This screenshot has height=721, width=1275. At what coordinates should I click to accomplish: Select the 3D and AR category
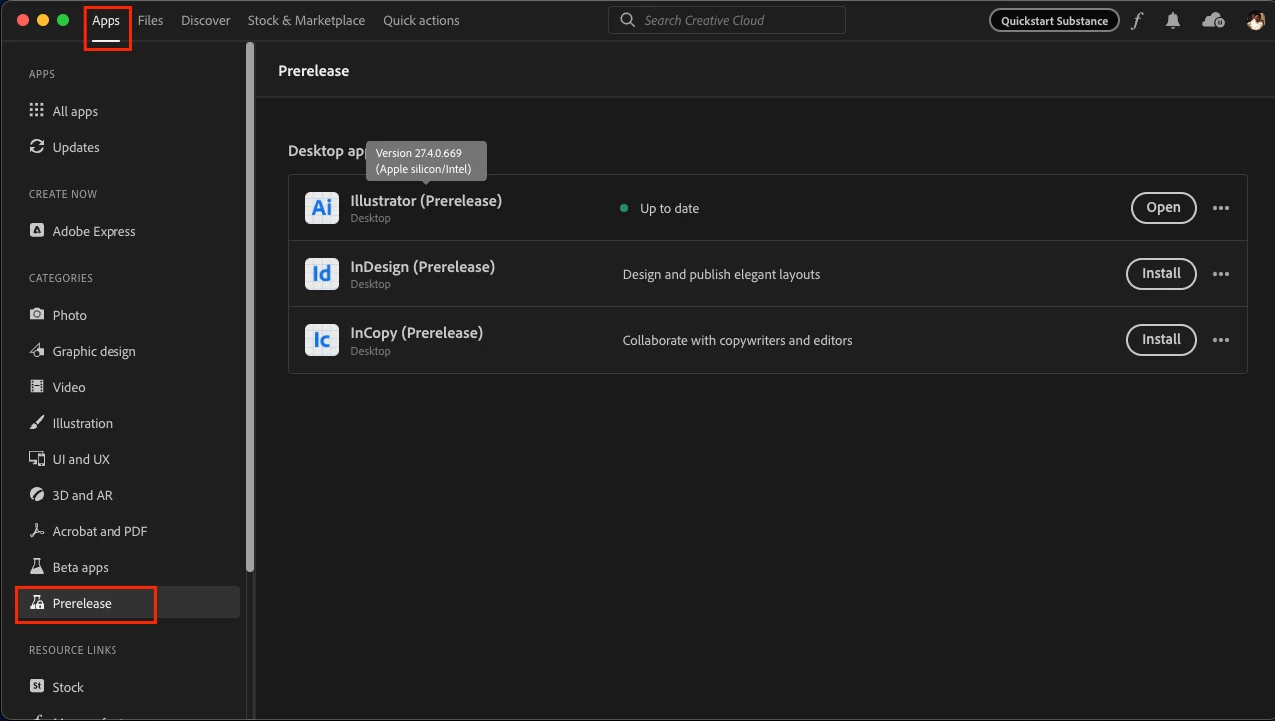pos(82,496)
